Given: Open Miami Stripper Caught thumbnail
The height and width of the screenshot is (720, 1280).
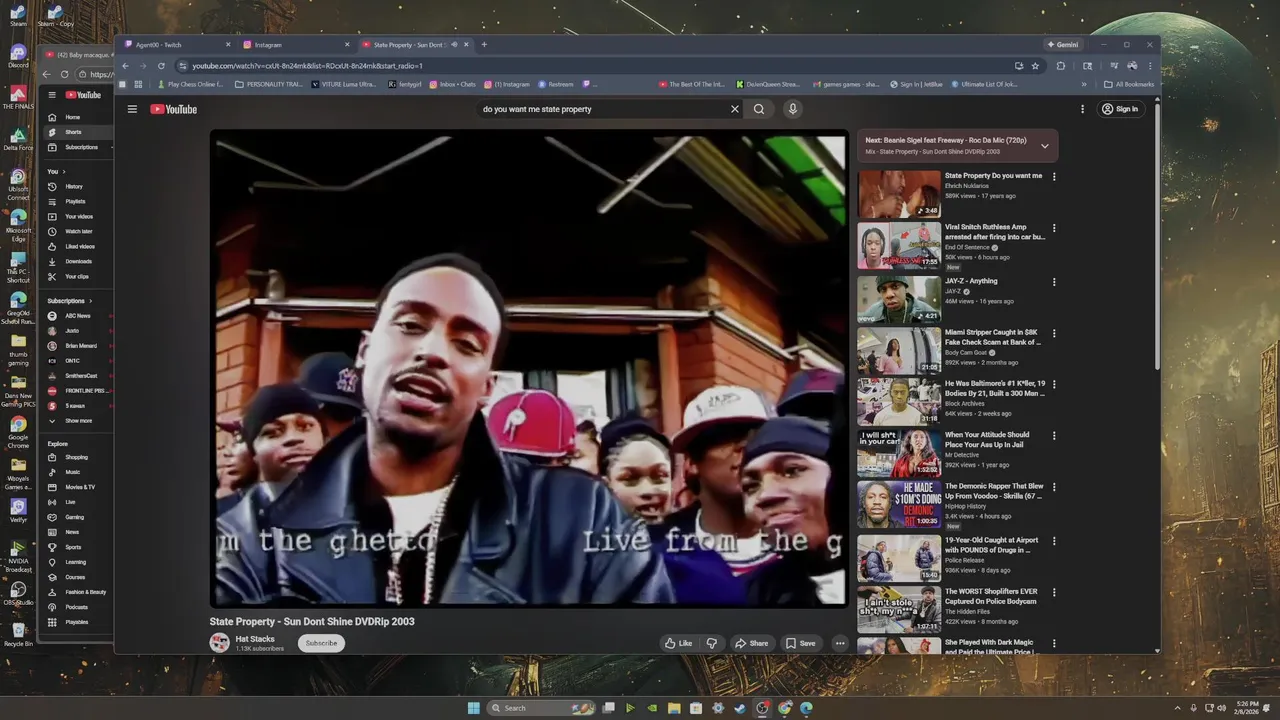Looking at the screenshot, I should click(898, 350).
